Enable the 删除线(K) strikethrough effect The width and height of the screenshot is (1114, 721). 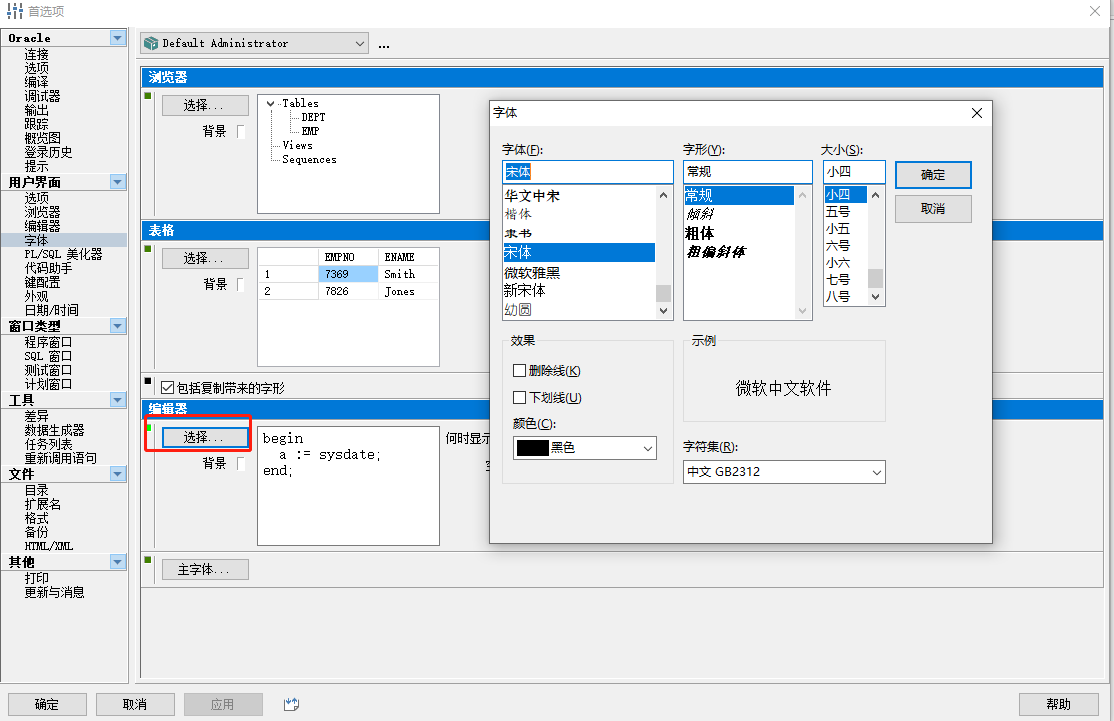(x=517, y=370)
